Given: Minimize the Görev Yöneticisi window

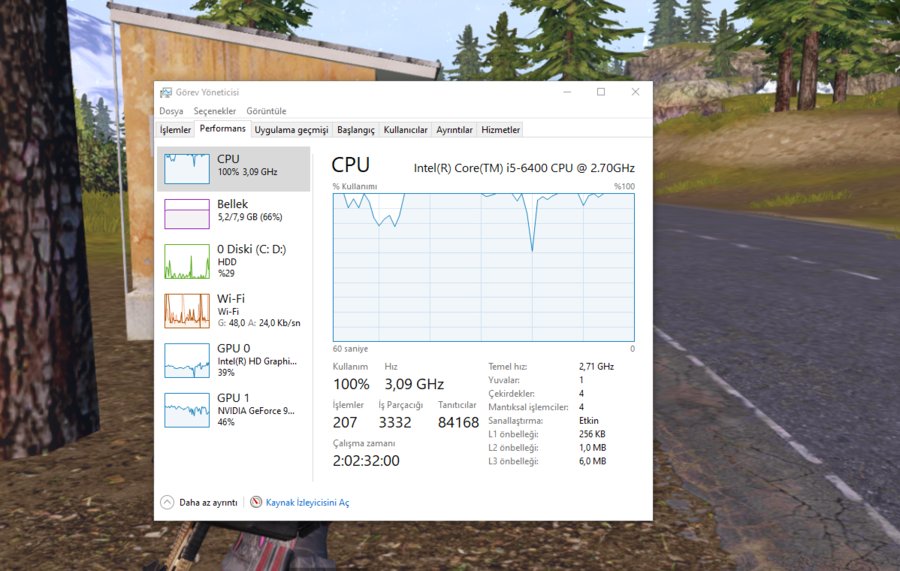Looking at the screenshot, I should pos(567,92).
